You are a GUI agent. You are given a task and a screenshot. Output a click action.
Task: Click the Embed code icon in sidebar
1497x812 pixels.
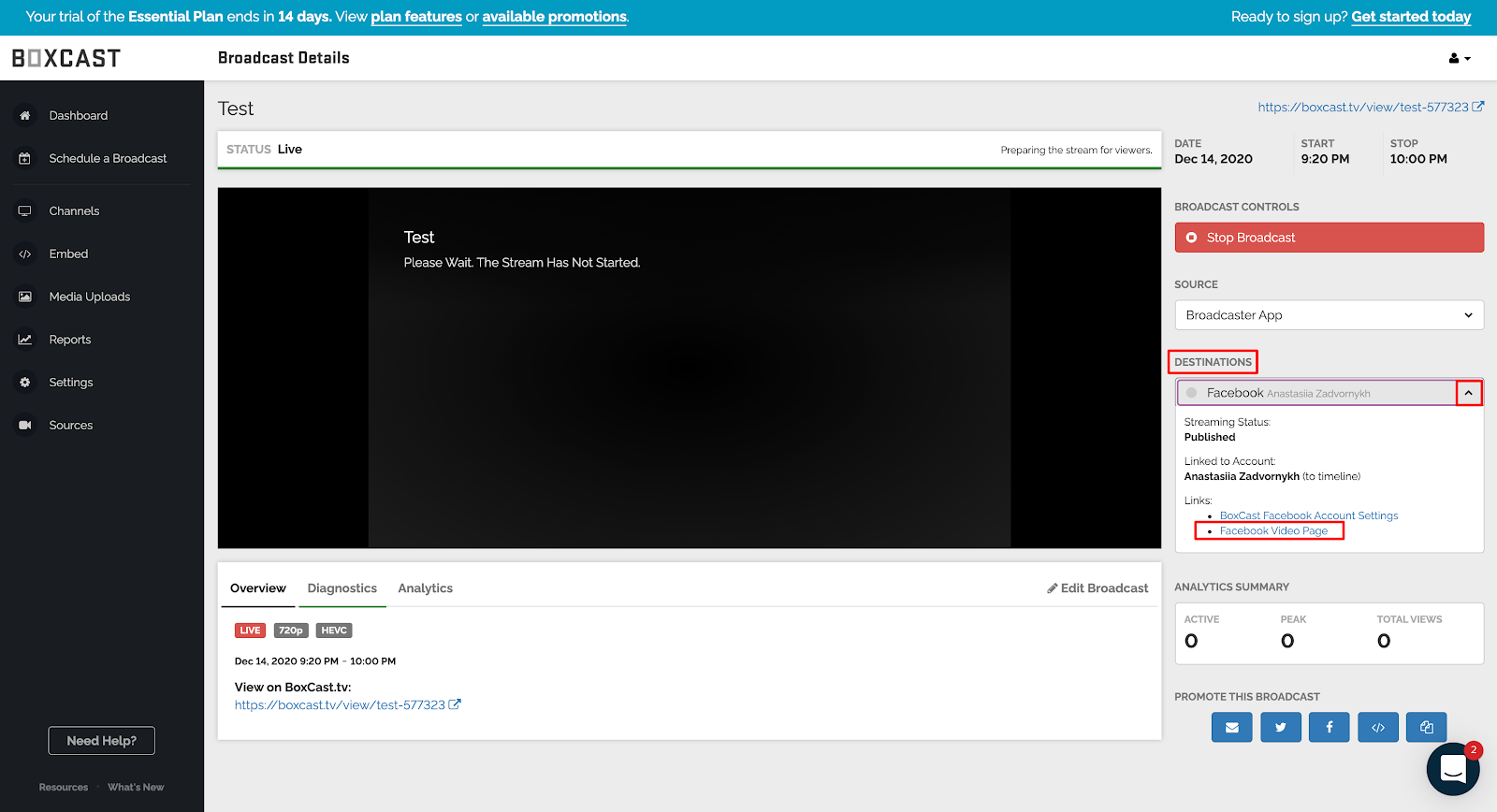click(x=25, y=254)
